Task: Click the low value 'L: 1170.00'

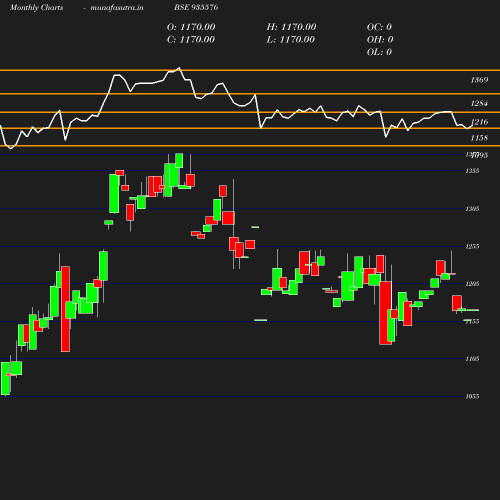Action: click(291, 40)
